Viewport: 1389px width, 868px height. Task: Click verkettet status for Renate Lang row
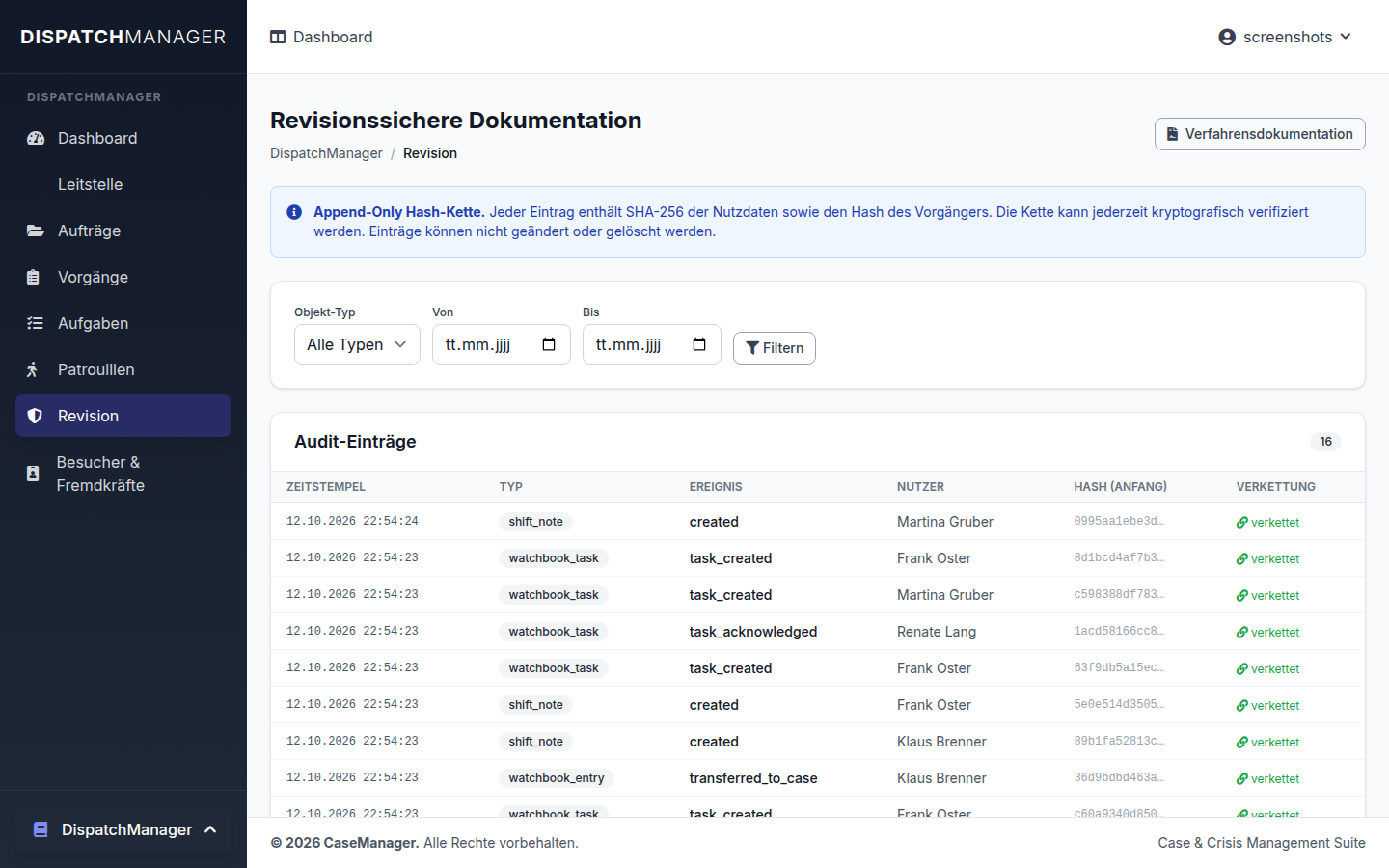coord(1267,633)
